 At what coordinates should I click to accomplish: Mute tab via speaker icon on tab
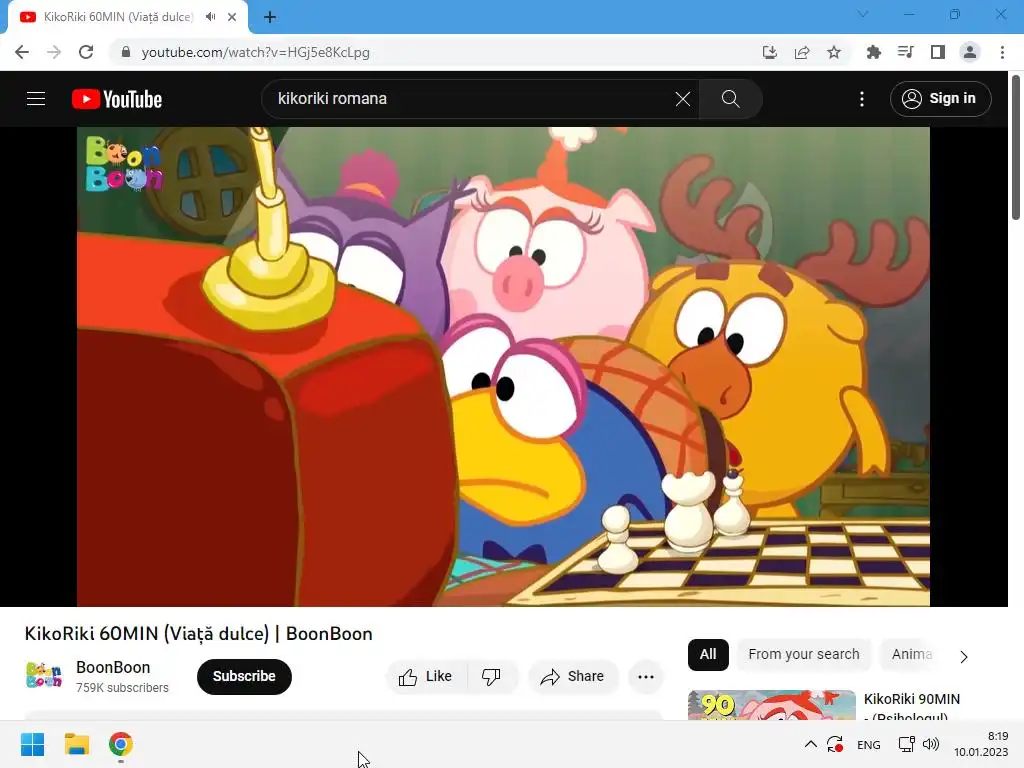click(x=210, y=17)
